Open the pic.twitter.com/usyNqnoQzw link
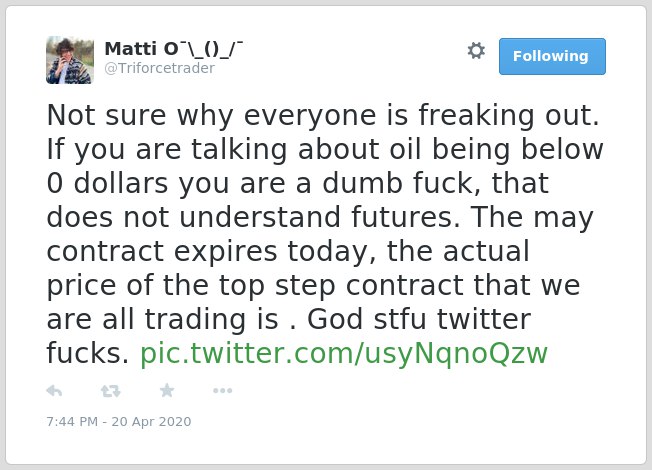 click(x=344, y=354)
